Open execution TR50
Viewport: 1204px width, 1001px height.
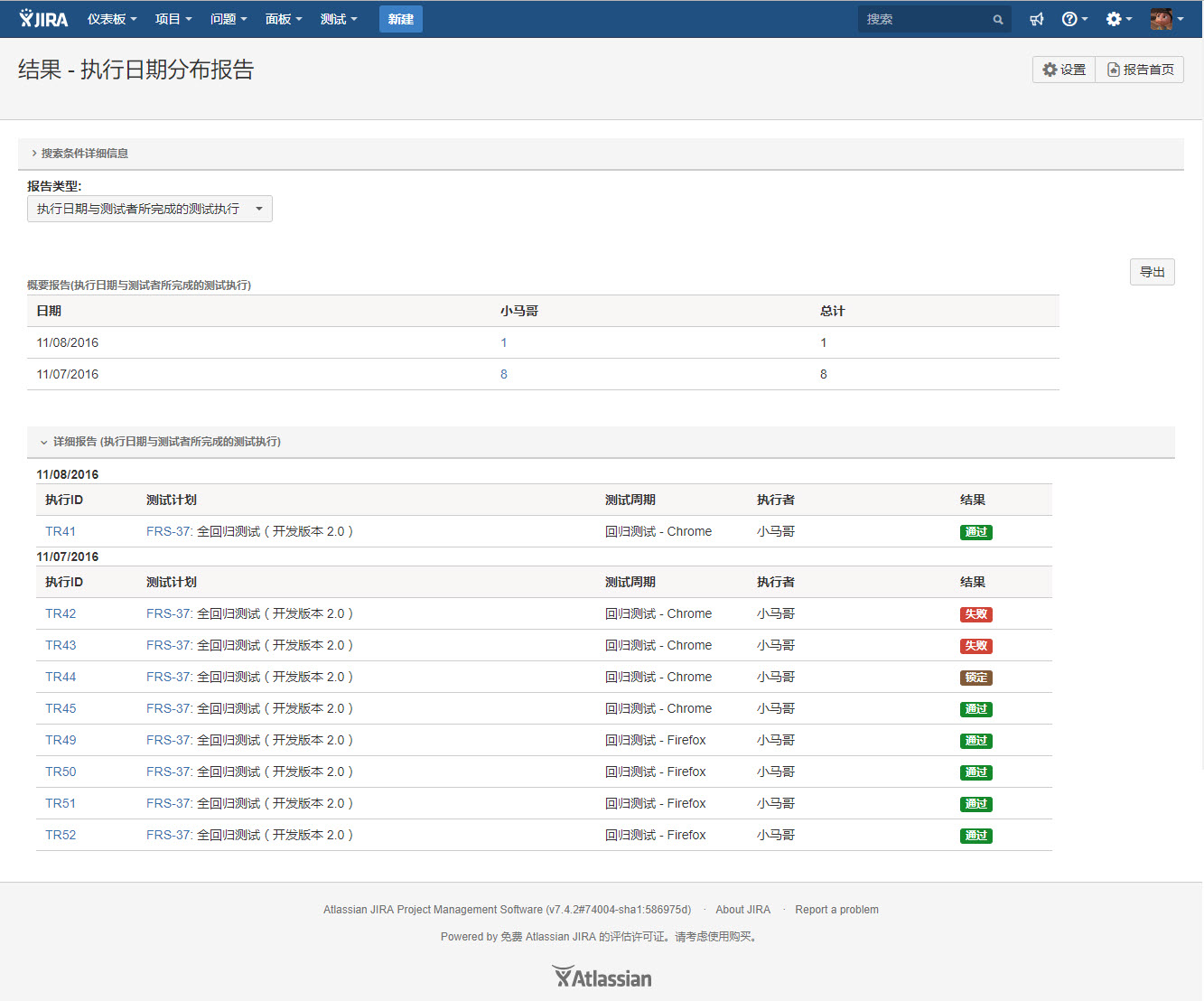[61, 772]
